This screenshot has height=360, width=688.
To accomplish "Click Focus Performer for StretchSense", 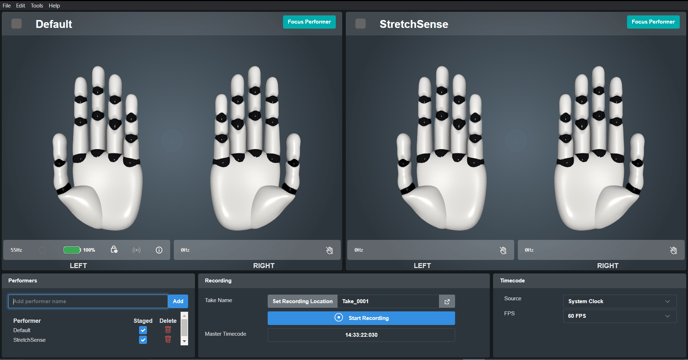I will tap(653, 22).
